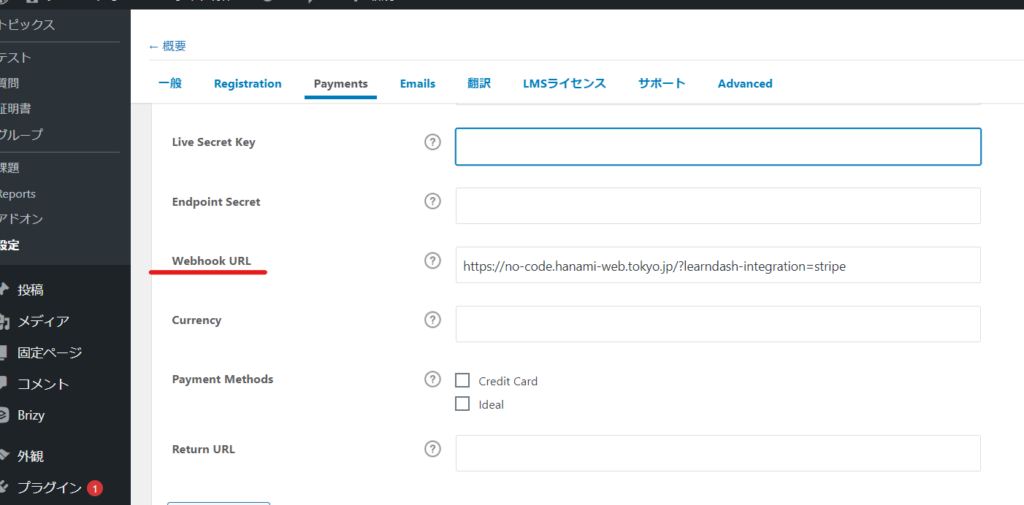Click help icon beside Payment Methods

[x=432, y=379]
